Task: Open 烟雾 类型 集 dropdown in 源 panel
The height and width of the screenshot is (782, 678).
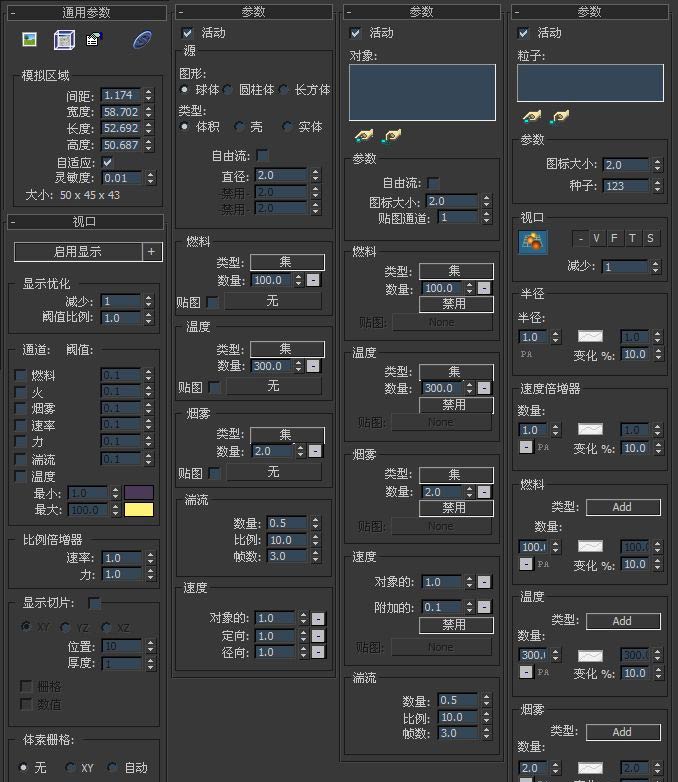Action: (287, 435)
